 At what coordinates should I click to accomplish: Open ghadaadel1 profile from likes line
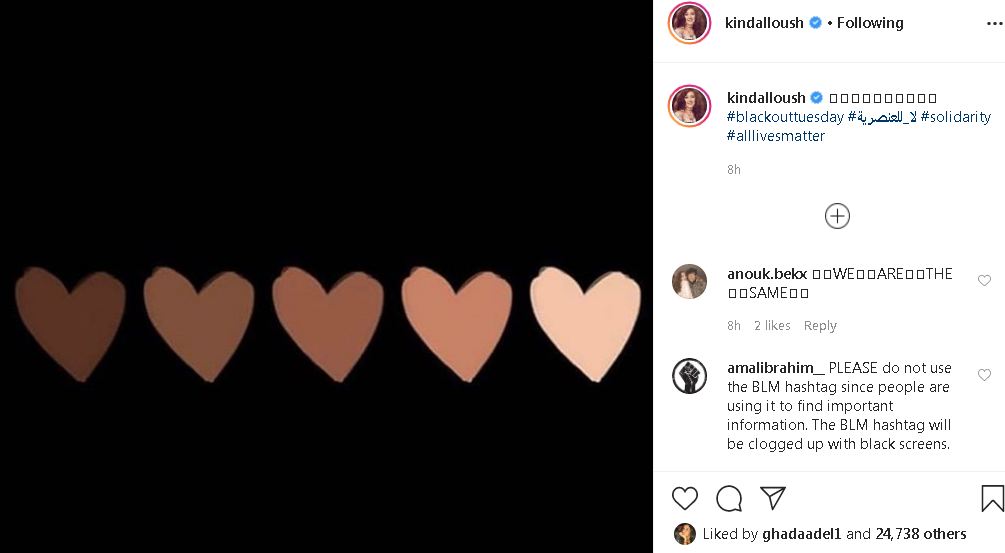801,534
